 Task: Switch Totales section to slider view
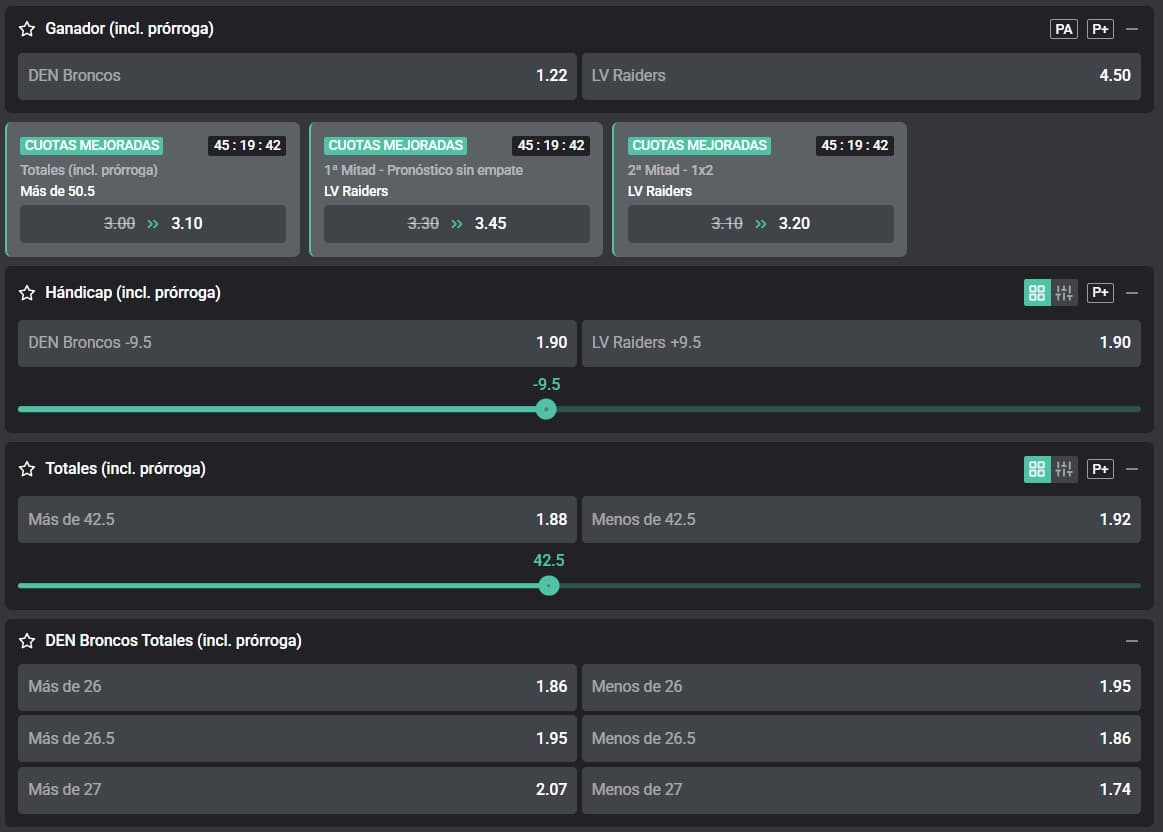1064,469
